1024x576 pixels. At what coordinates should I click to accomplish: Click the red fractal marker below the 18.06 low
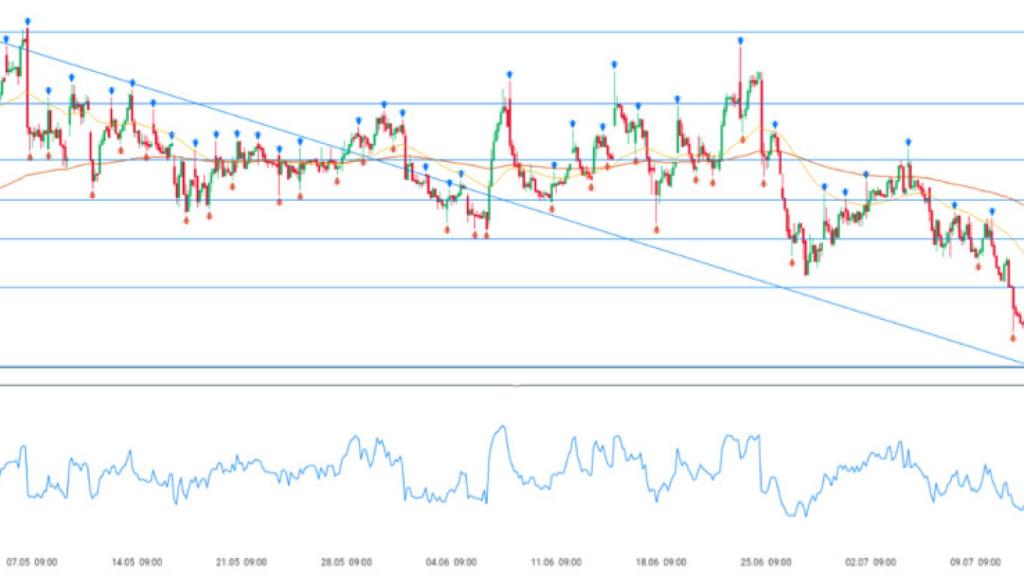coord(656,228)
